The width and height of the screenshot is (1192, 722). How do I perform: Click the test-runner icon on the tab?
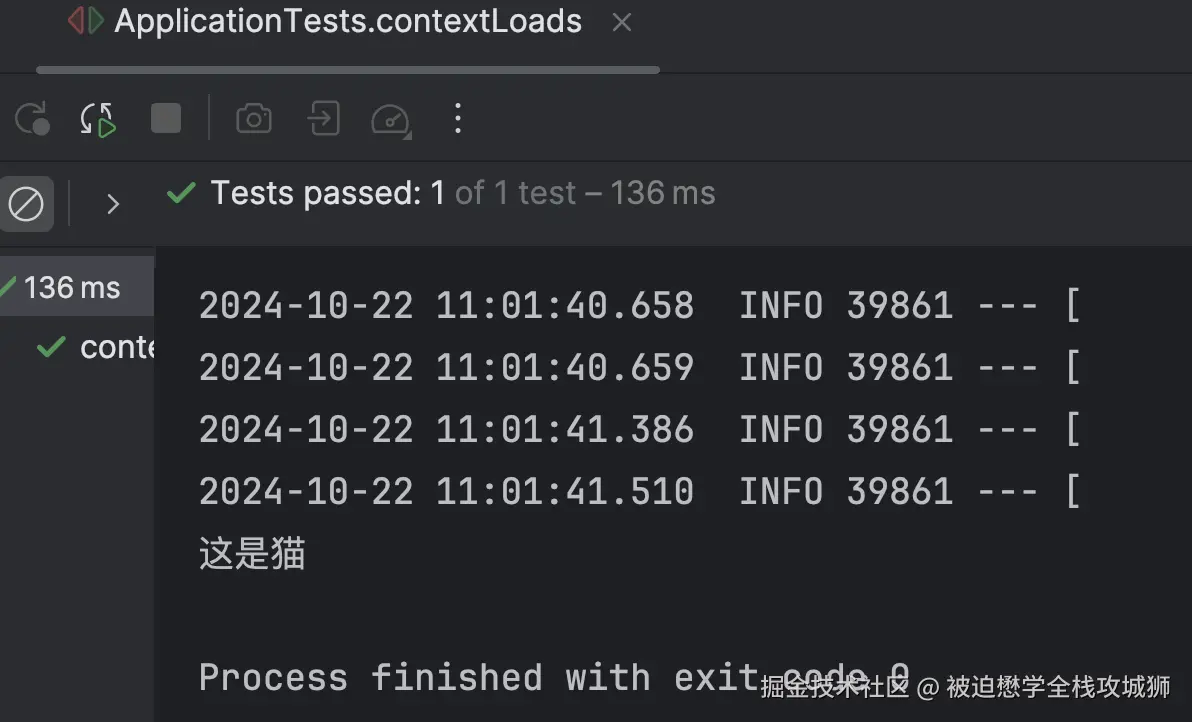coord(86,21)
